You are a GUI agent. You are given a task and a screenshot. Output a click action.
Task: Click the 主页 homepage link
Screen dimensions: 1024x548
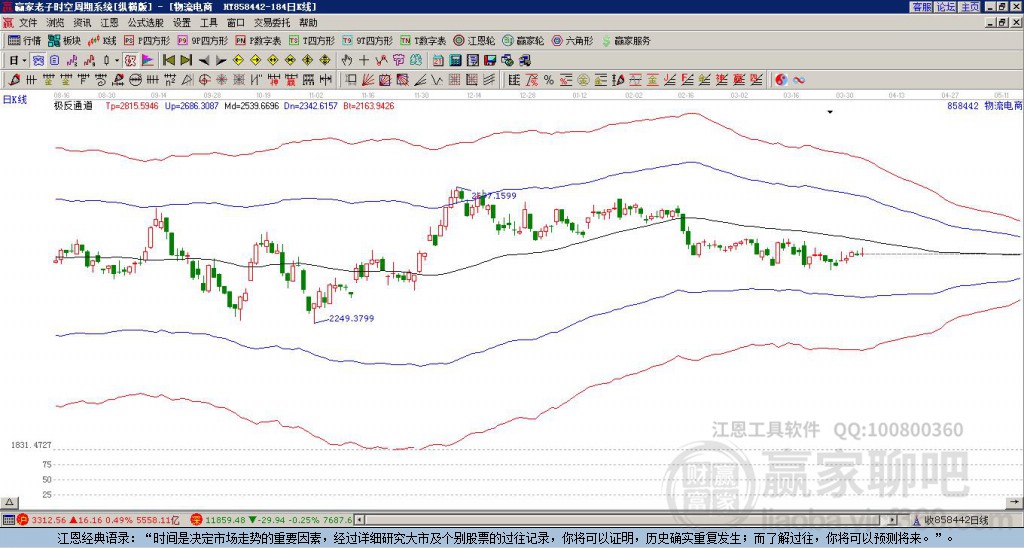click(x=970, y=7)
